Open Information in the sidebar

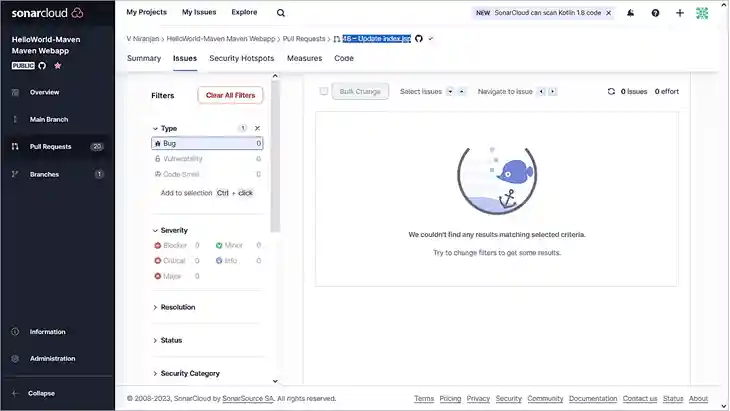coord(47,332)
